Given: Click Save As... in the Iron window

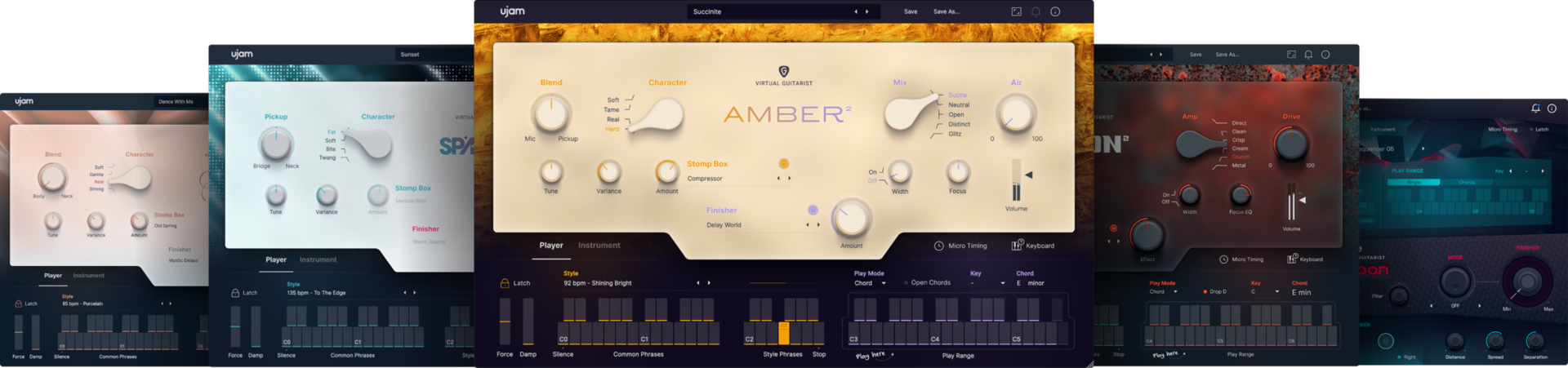Looking at the screenshot, I should pyautogui.click(x=1227, y=55).
